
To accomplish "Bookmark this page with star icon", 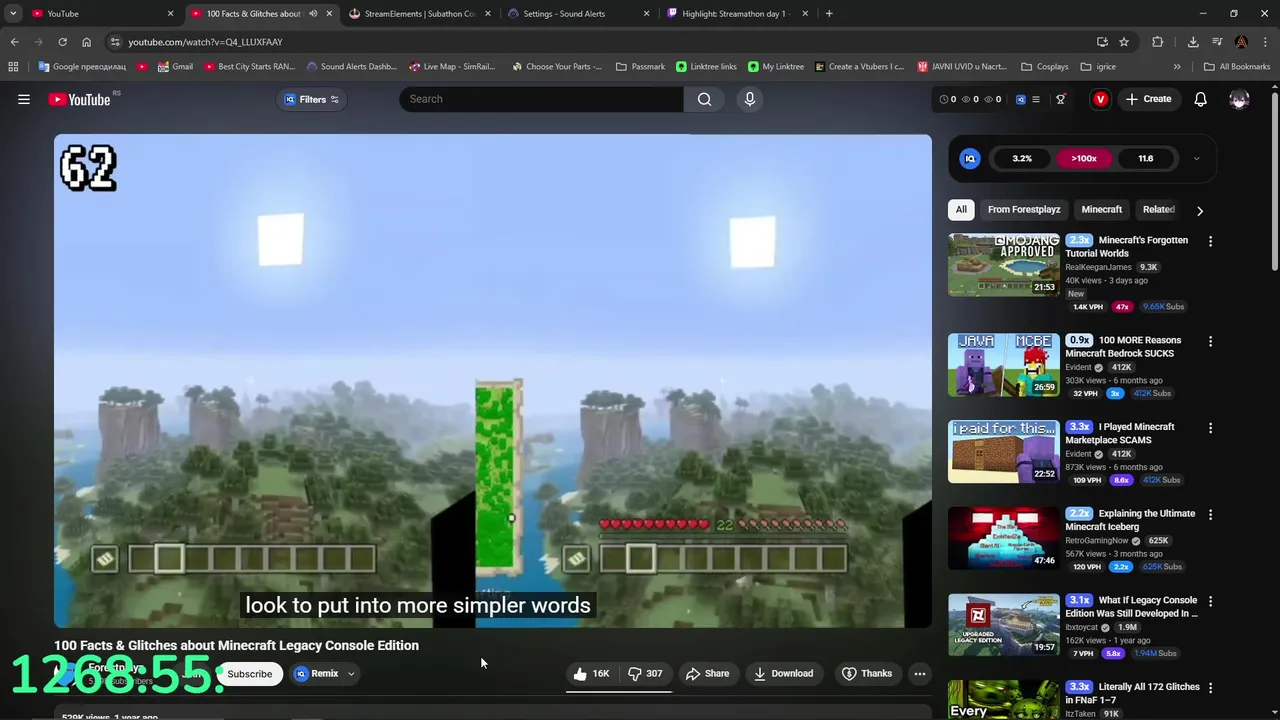I will 1124,42.
